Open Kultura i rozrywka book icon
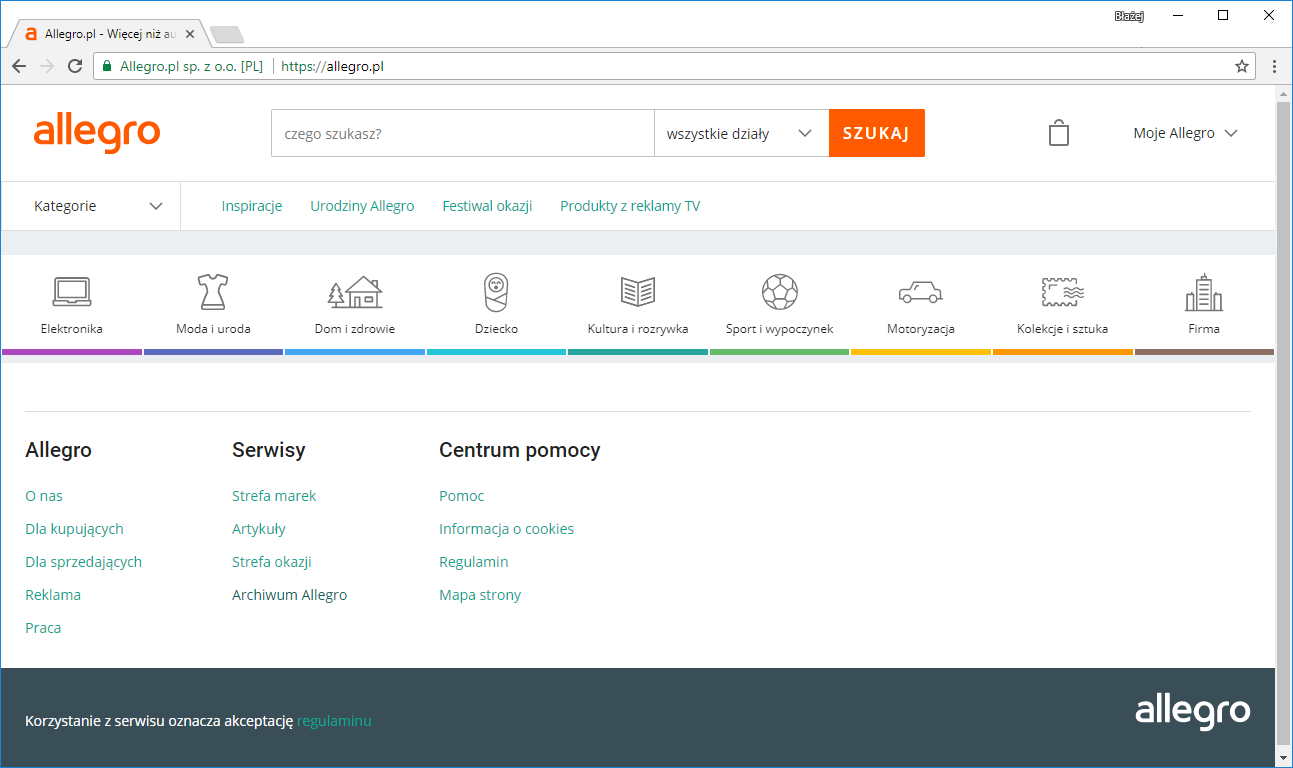The width and height of the screenshot is (1293, 768). coord(638,292)
